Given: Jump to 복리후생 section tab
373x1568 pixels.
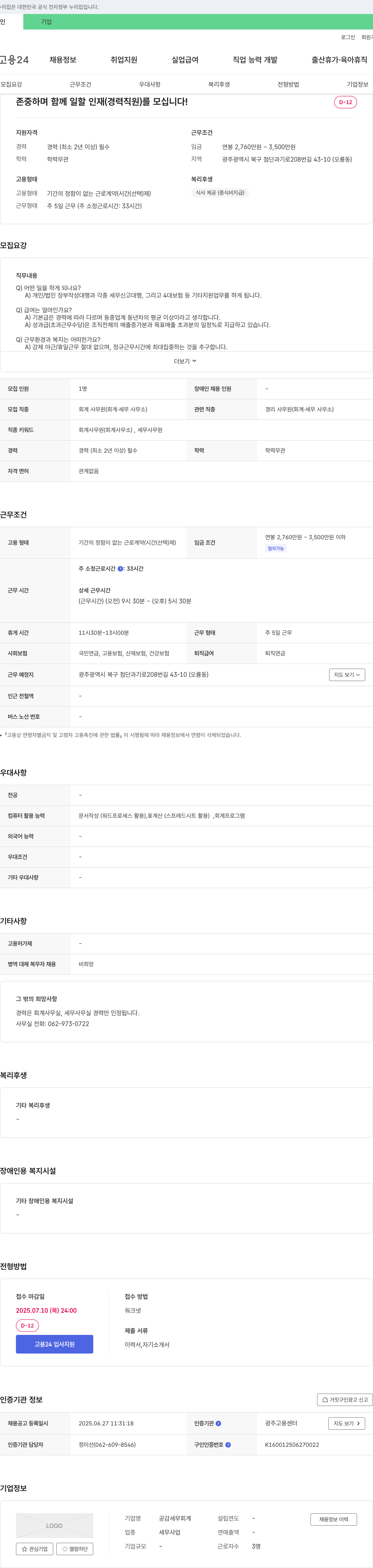Looking at the screenshot, I should (x=219, y=85).
